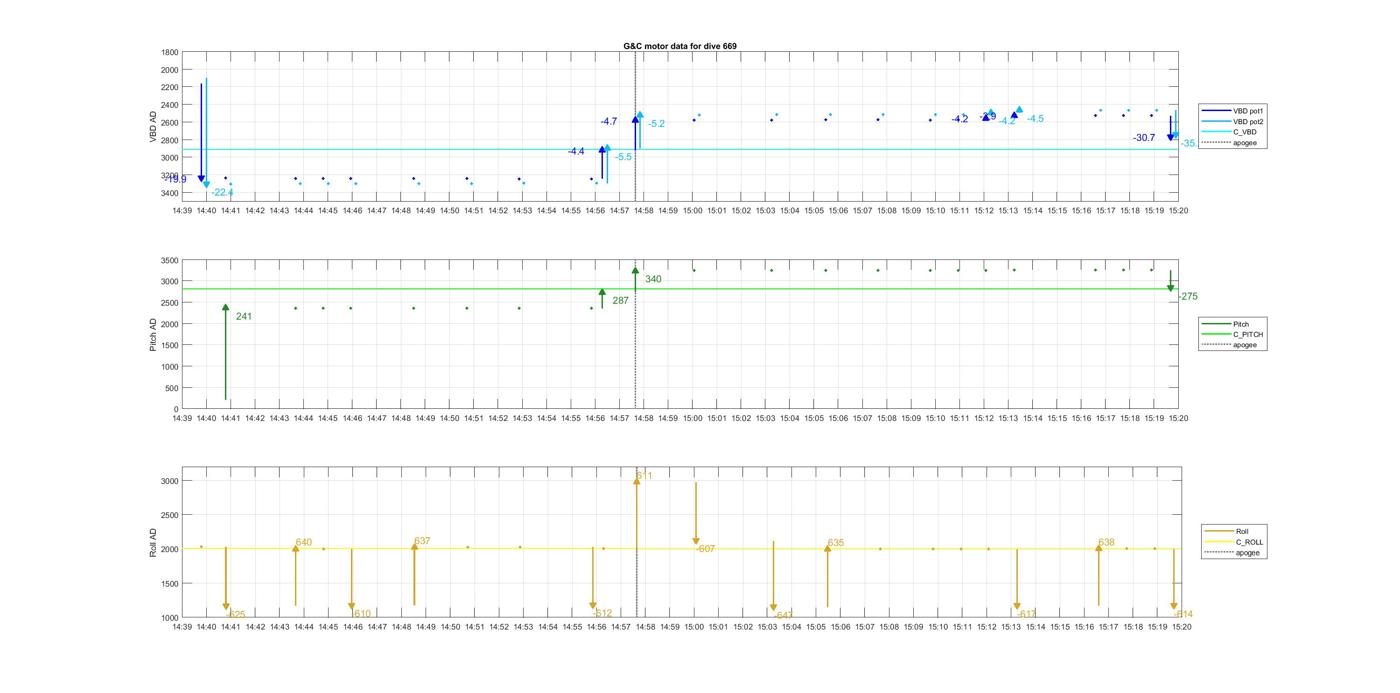Click the '3500' tick on the Pitch axis
Viewport: 1400px width, 693px height.
pyautogui.click(x=170, y=260)
